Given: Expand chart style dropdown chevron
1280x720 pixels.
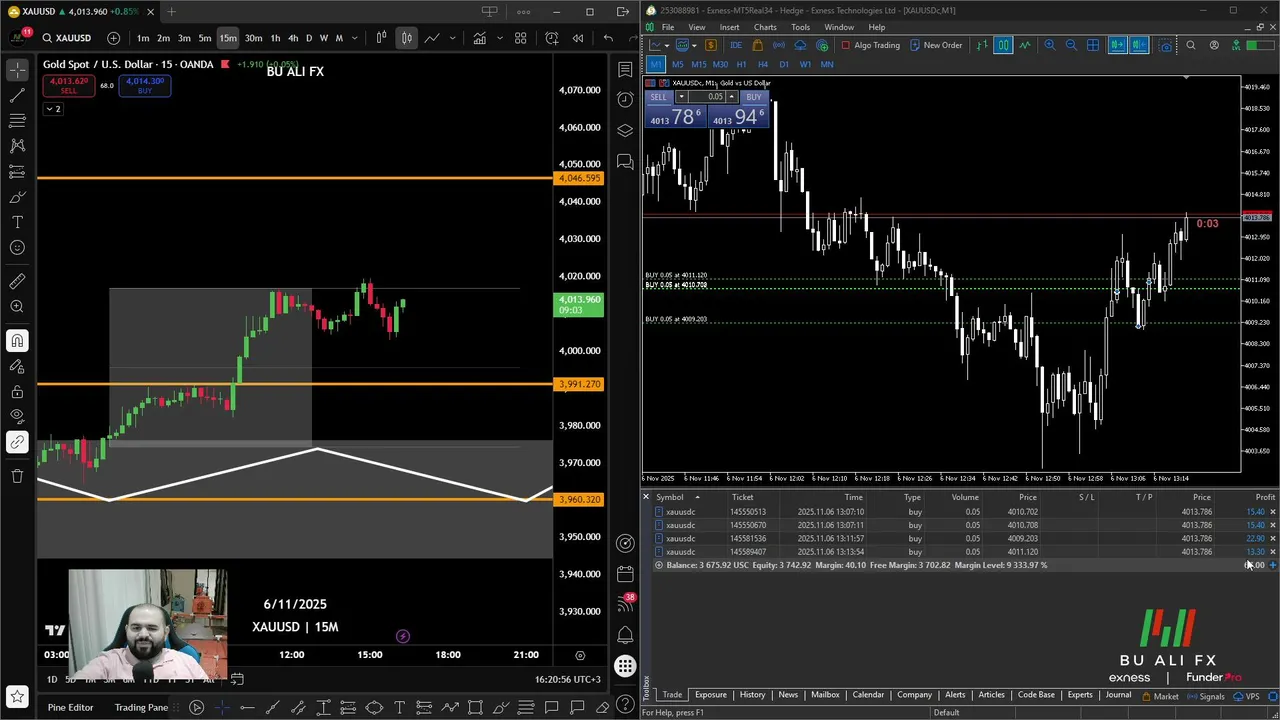Looking at the screenshot, I should coord(452,38).
